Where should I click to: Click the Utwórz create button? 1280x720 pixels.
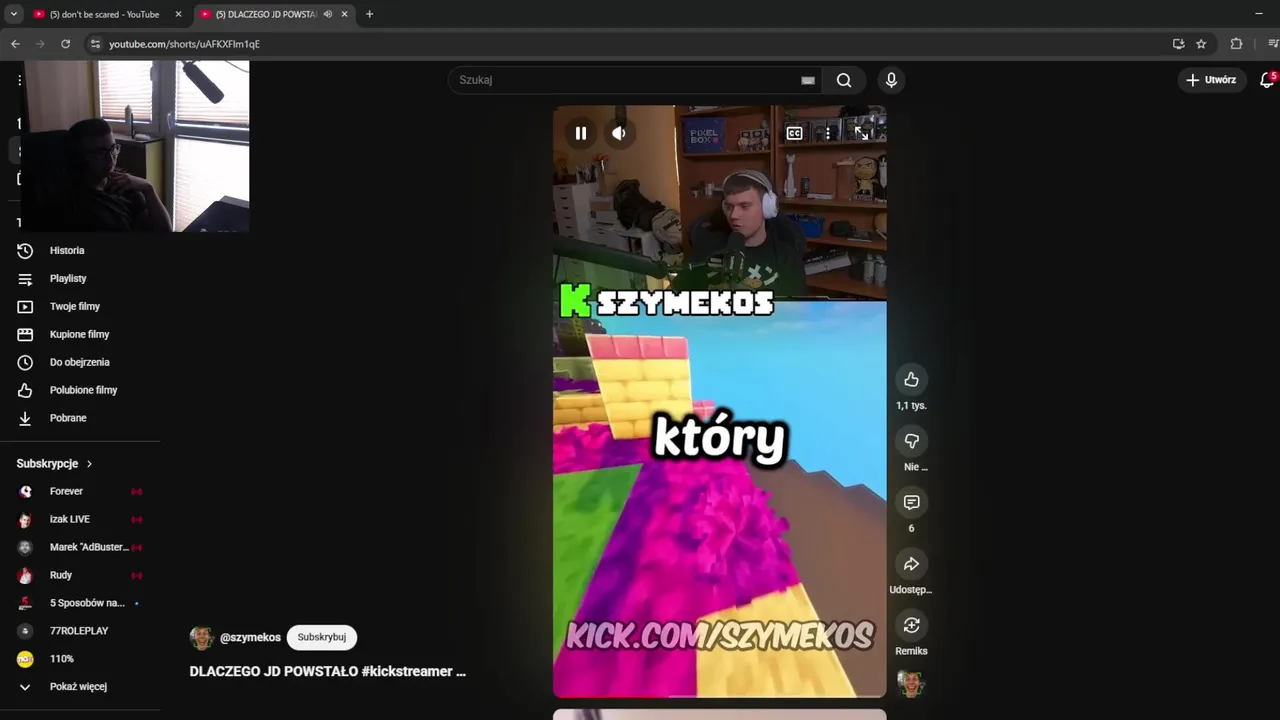click(1211, 80)
